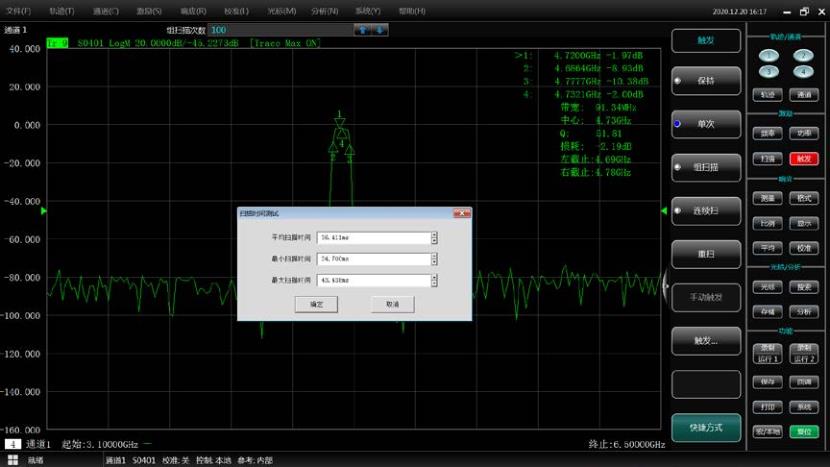Viewport: 830px width, 467px height.
Task: Choose 连续扫 continuous sweep mode
Action: click(705, 211)
